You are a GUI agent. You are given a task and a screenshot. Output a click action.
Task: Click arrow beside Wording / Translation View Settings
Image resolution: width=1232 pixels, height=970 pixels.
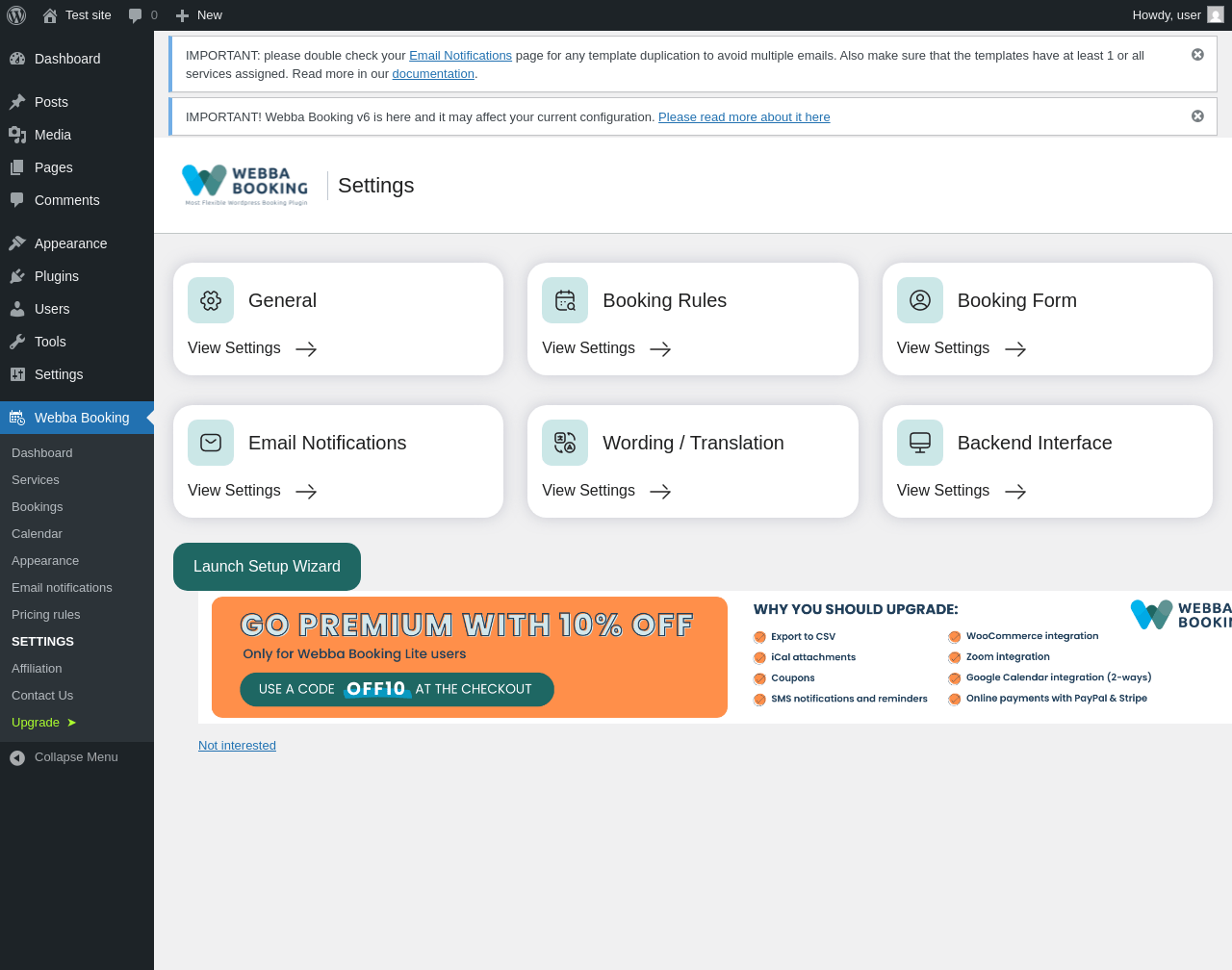pyautogui.click(x=660, y=492)
